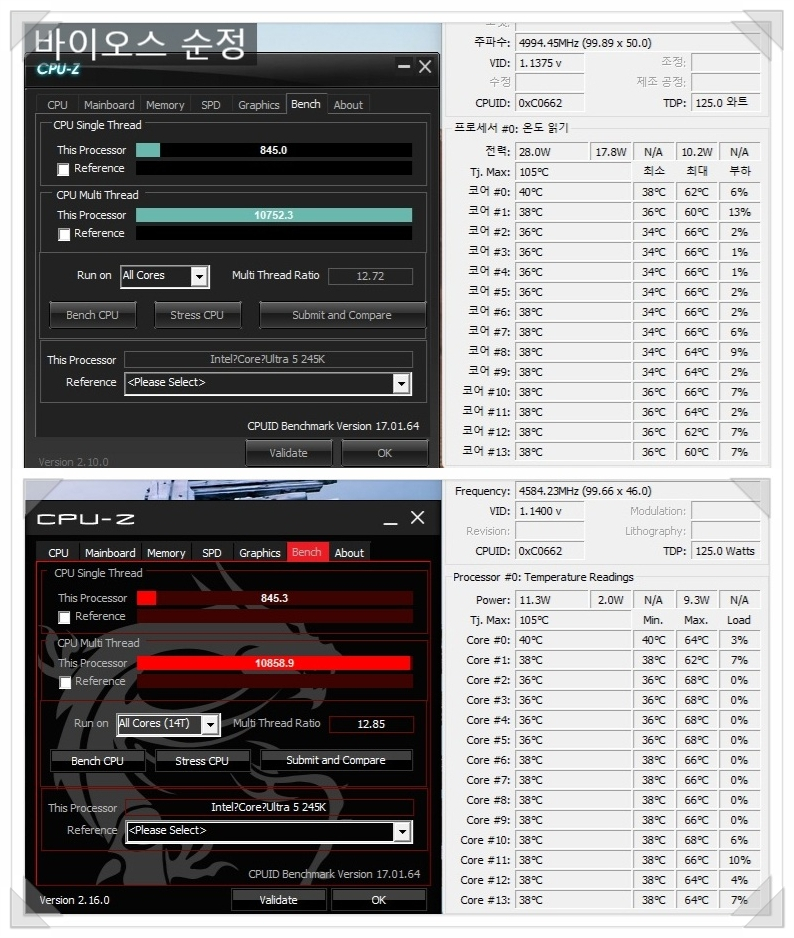
Task: Click Stress CPU in the upper window
Action: pyautogui.click(x=197, y=315)
